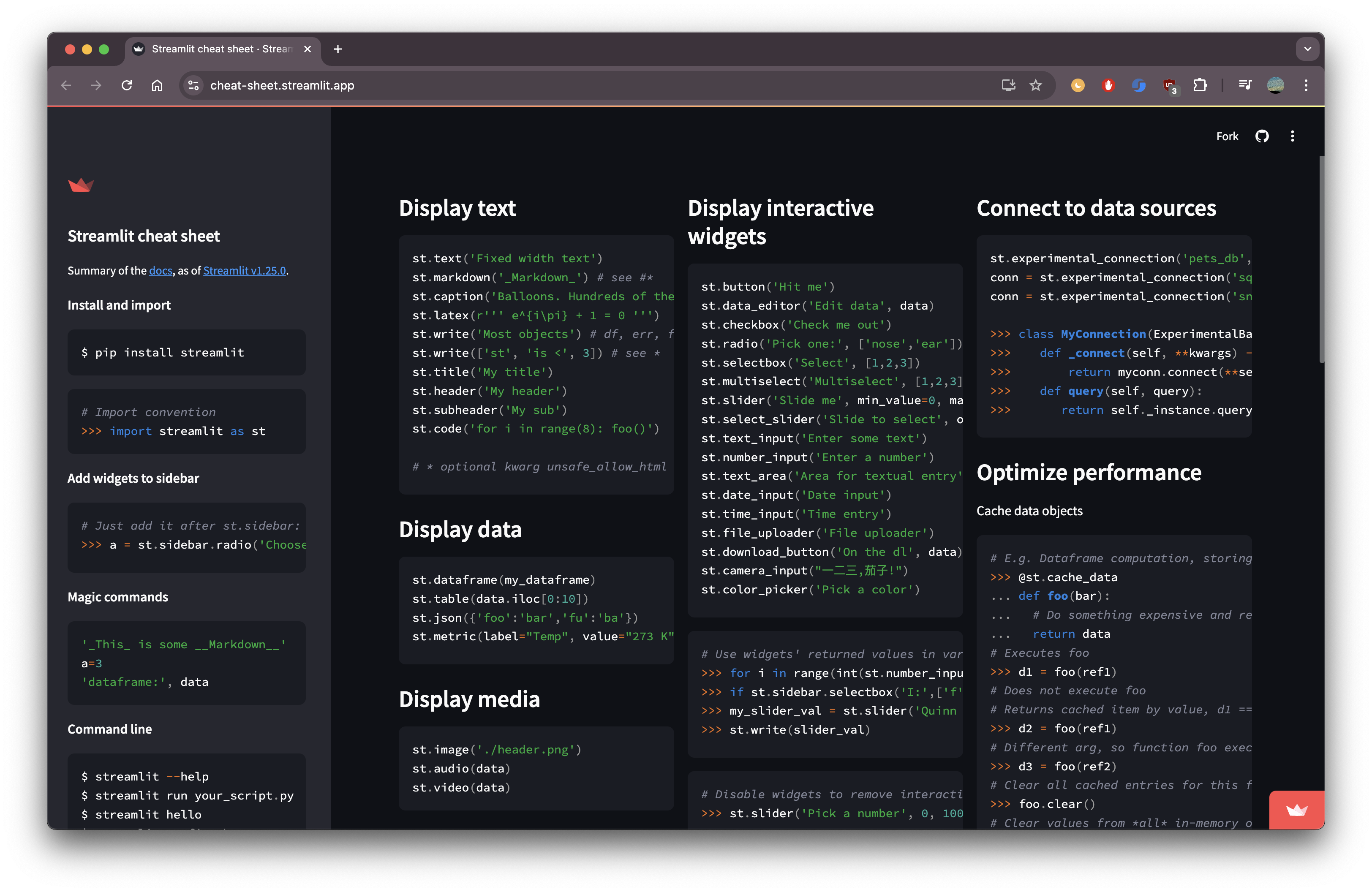
Task: Click the st.button('Hit me') code line
Action: pyautogui.click(x=768, y=286)
